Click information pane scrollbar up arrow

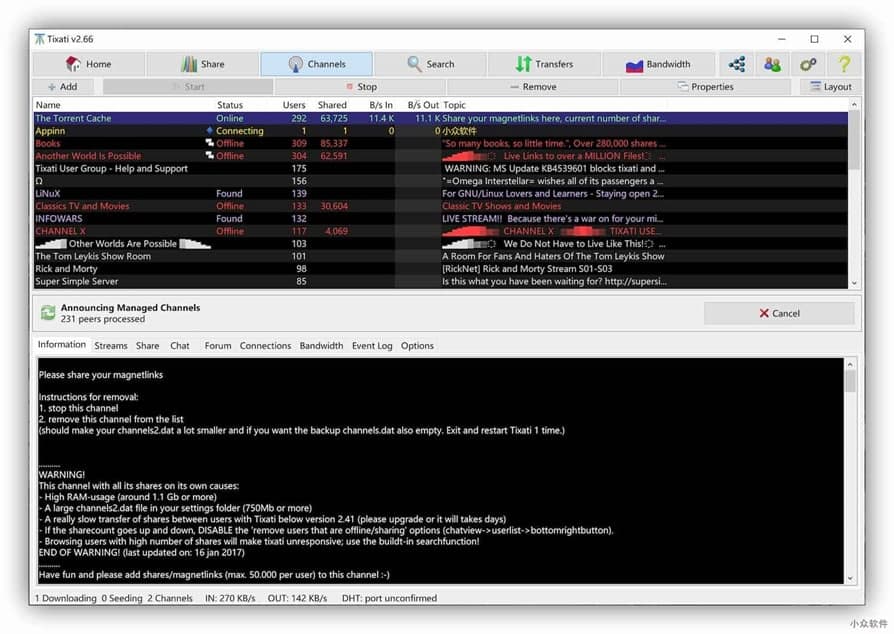click(850, 364)
